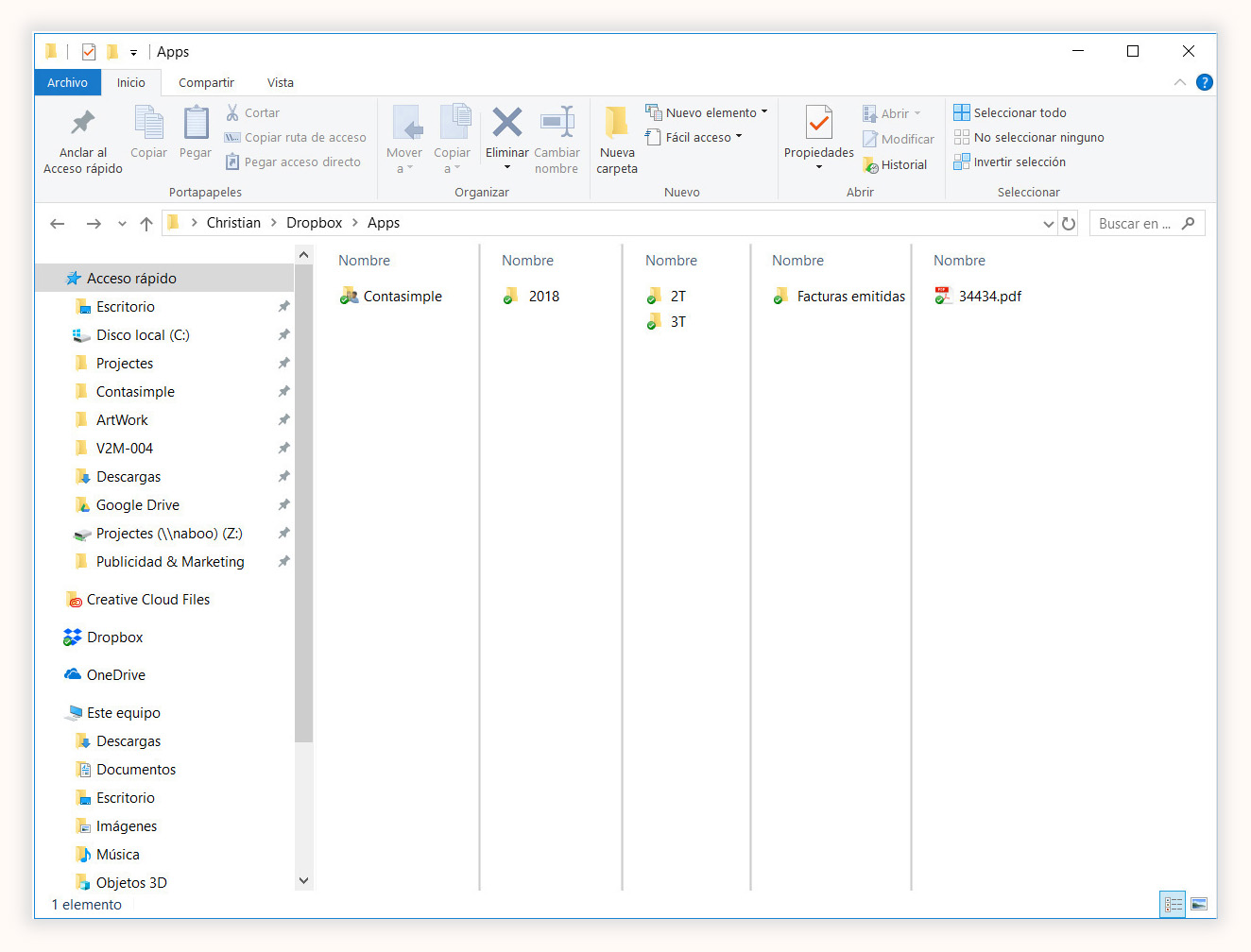
Task: Select the 2T folder
Action: coord(666,297)
